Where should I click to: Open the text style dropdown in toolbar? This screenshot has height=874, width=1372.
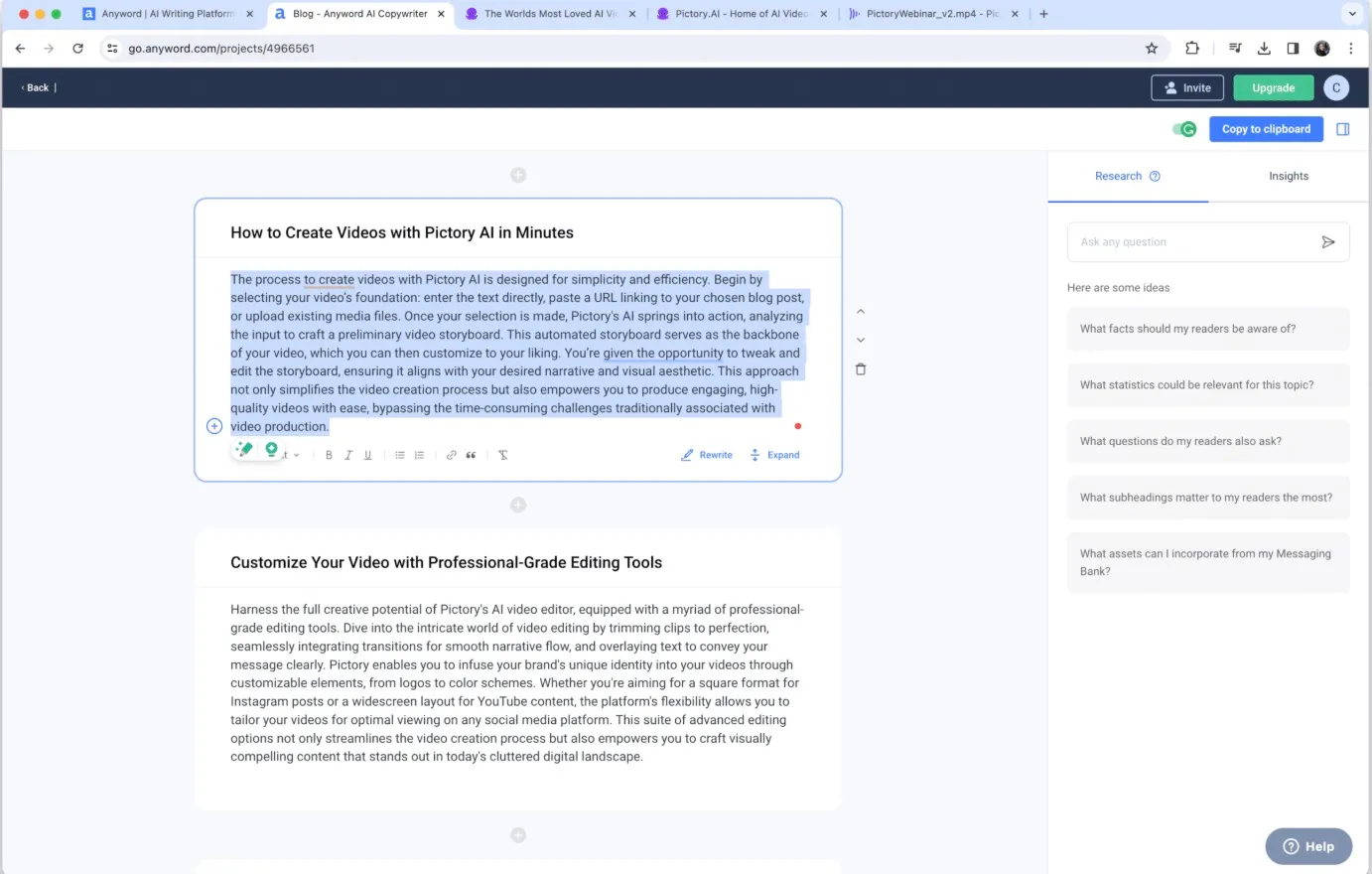coord(290,455)
